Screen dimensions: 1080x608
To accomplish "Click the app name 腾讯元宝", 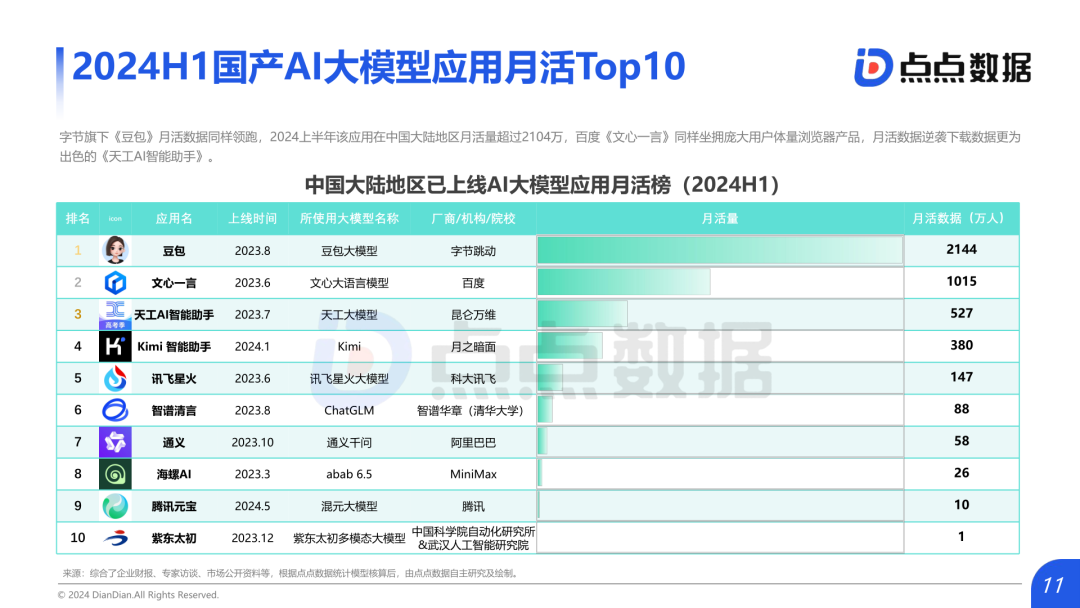I will pos(174,506).
